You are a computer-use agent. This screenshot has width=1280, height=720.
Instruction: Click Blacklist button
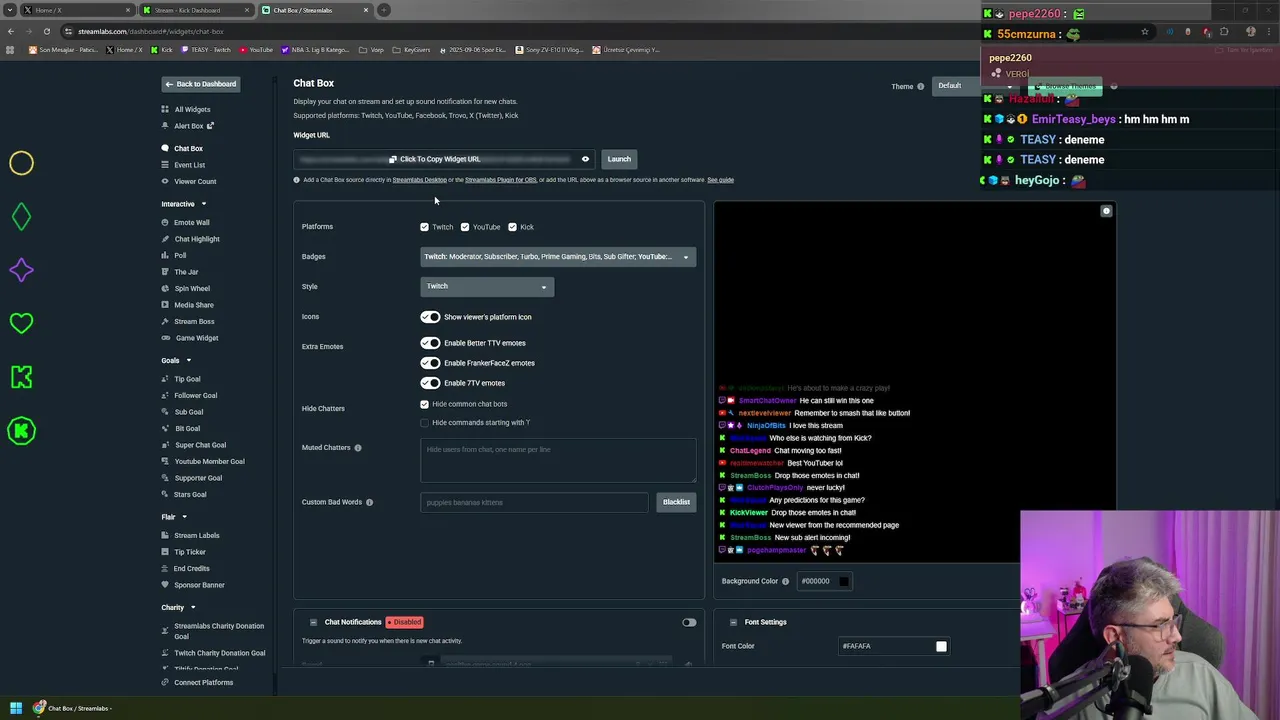click(676, 502)
